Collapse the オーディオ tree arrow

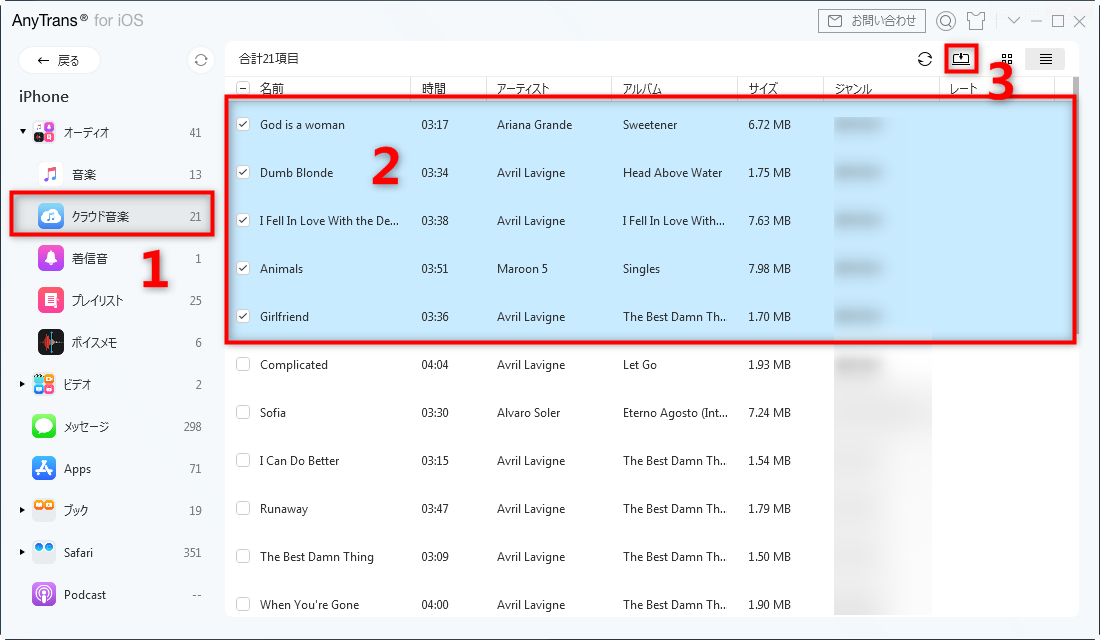click(22, 131)
